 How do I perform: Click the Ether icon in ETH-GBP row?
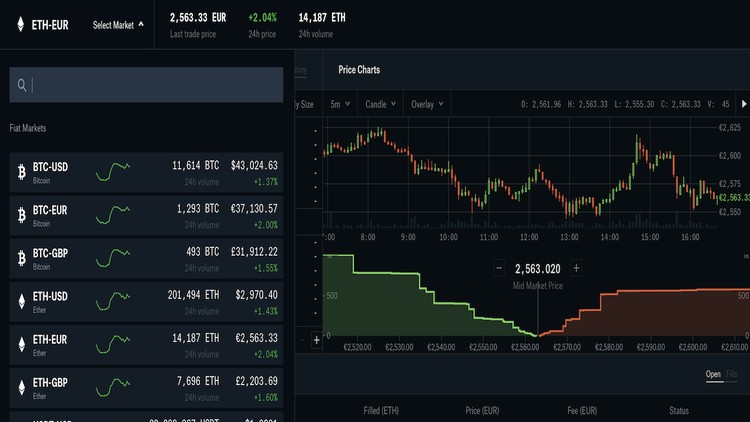[x=22, y=388]
